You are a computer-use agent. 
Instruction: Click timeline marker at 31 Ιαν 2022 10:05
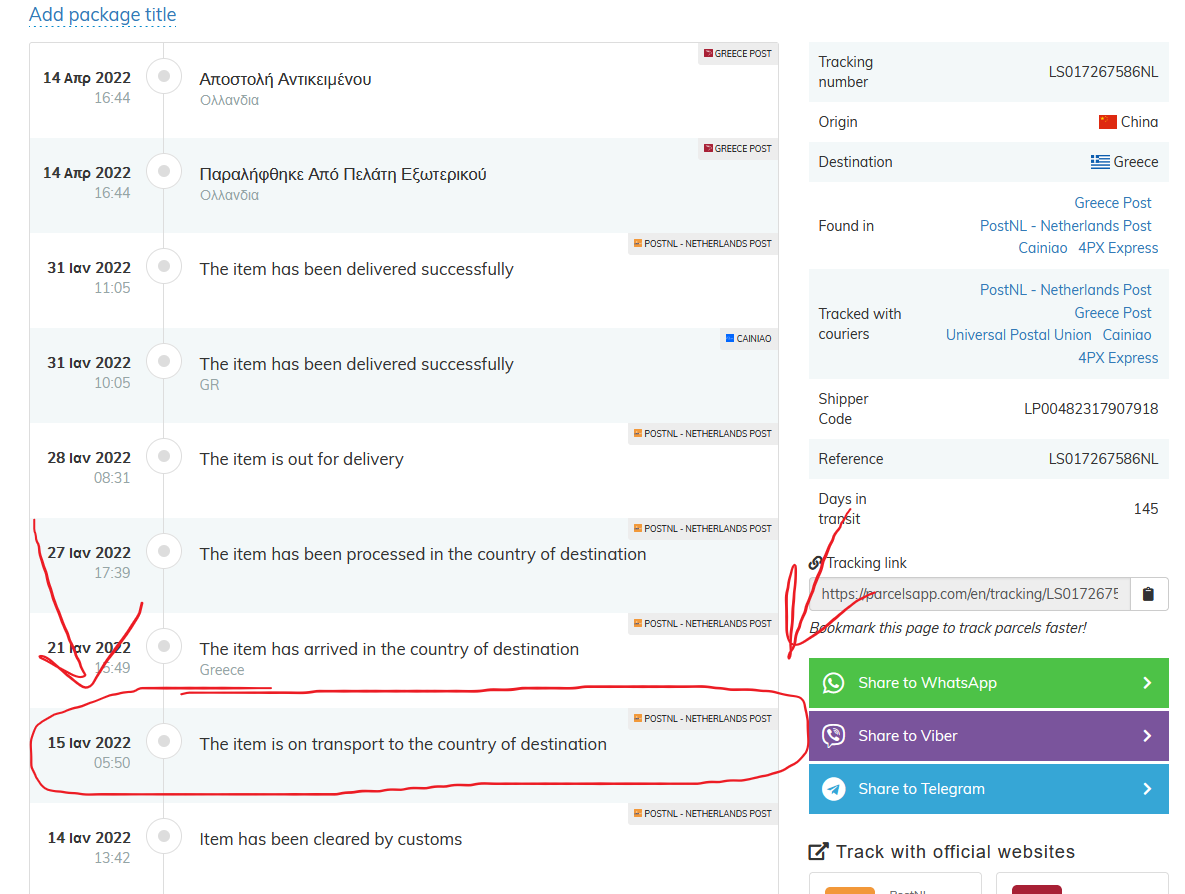click(164, 361)
